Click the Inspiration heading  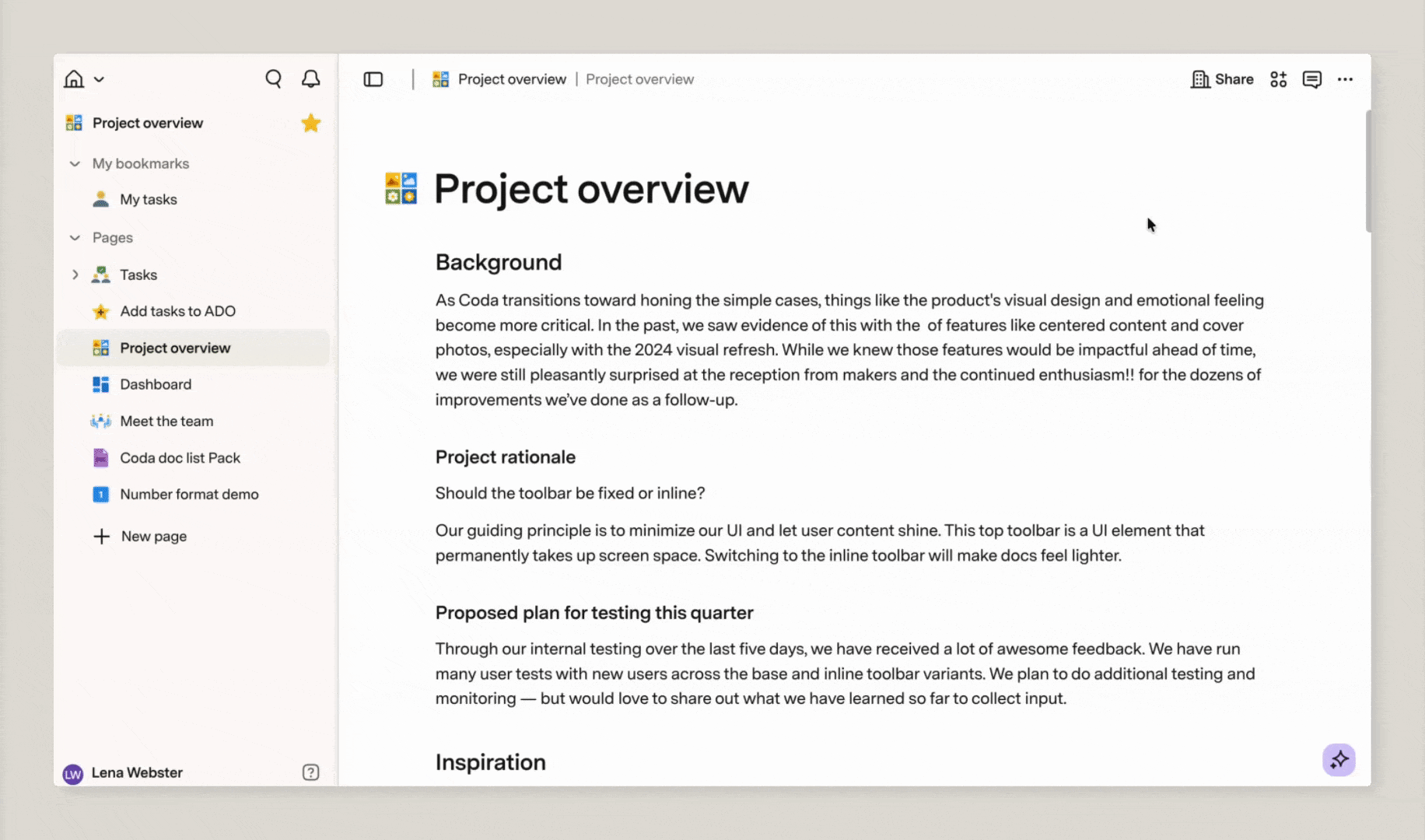tap(491, 762)
